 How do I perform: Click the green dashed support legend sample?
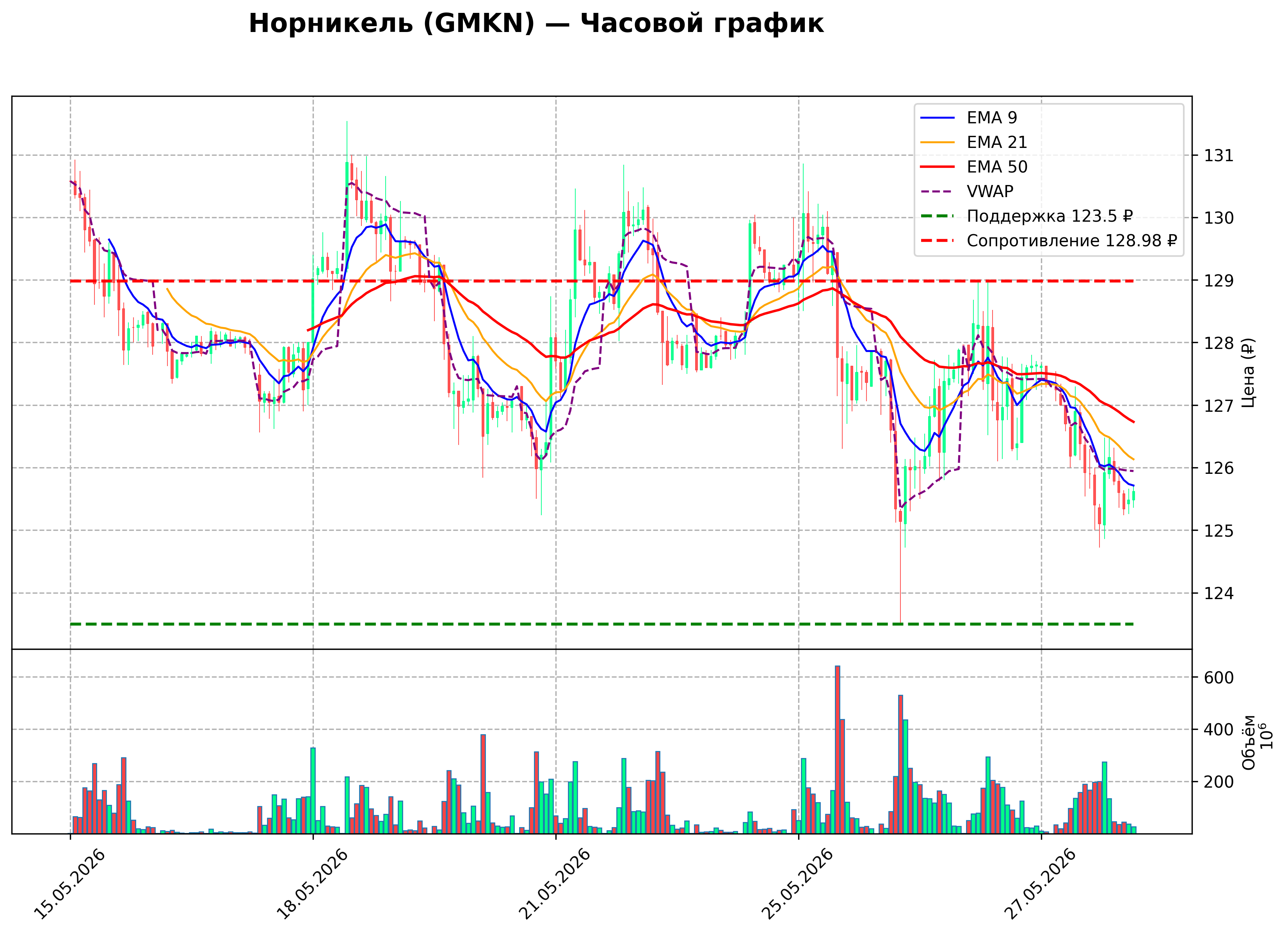click(938, 216)
